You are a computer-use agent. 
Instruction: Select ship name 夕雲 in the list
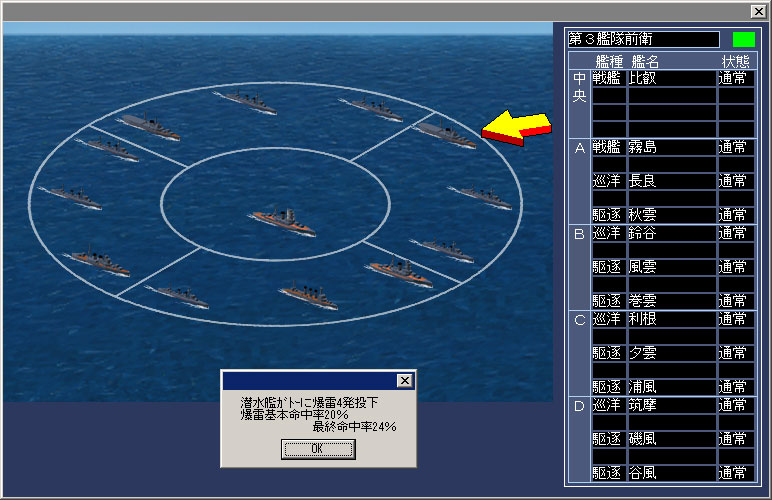(672, 353)
